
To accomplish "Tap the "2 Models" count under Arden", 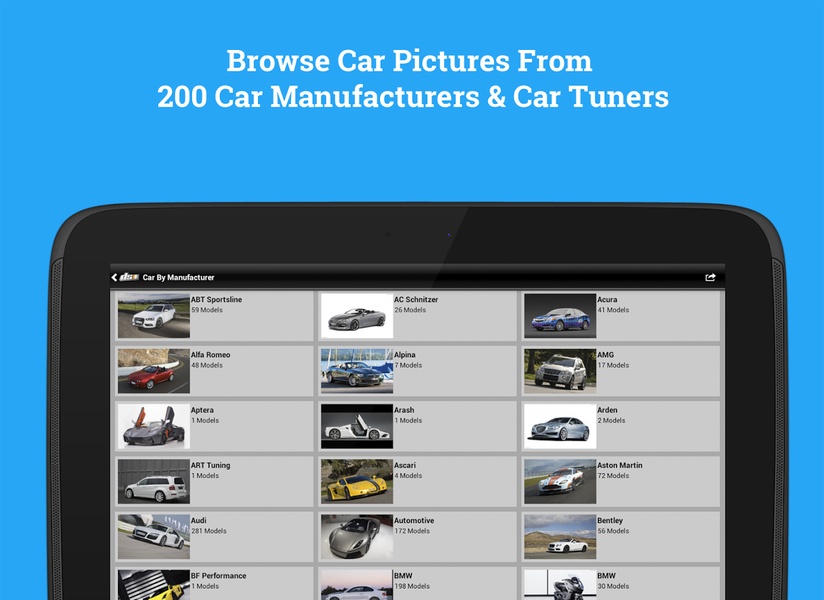I will click(612, 420).
